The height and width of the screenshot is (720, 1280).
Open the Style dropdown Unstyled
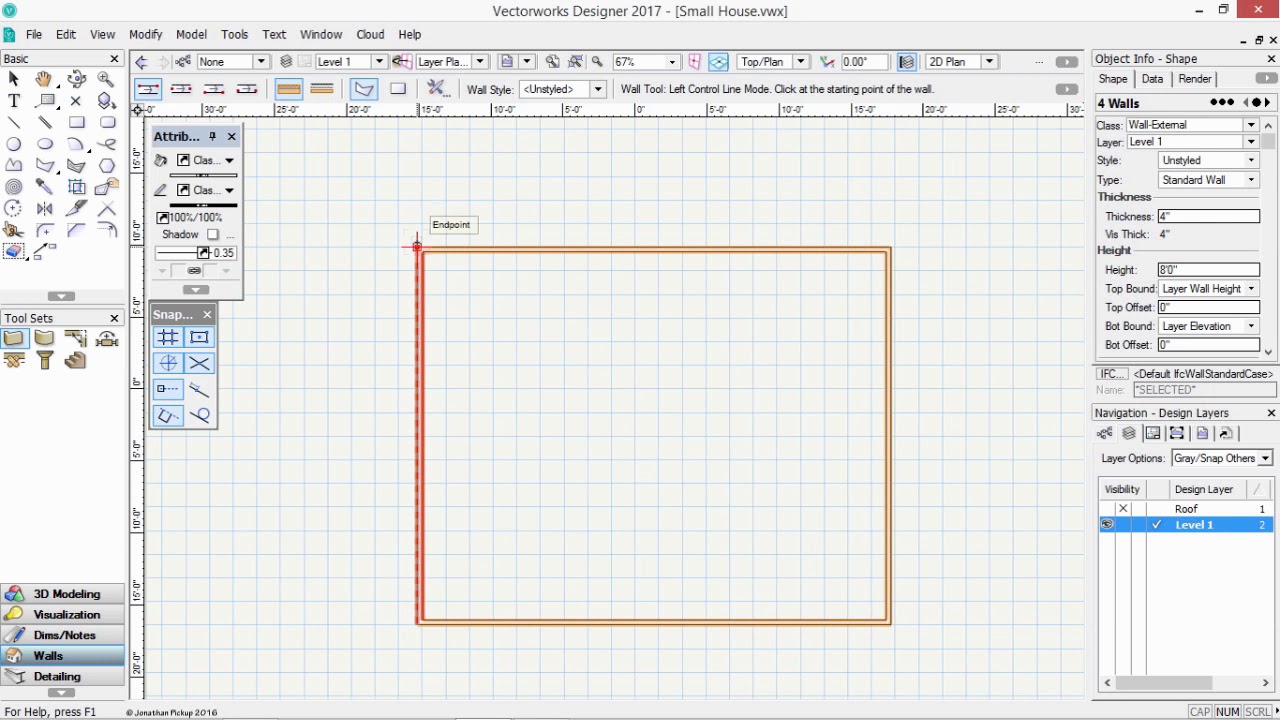click(1208, 161)
